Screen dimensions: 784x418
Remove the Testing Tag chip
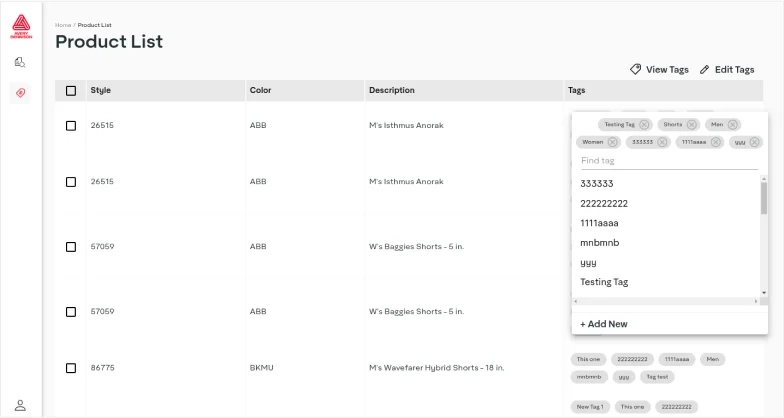point(644,124)
